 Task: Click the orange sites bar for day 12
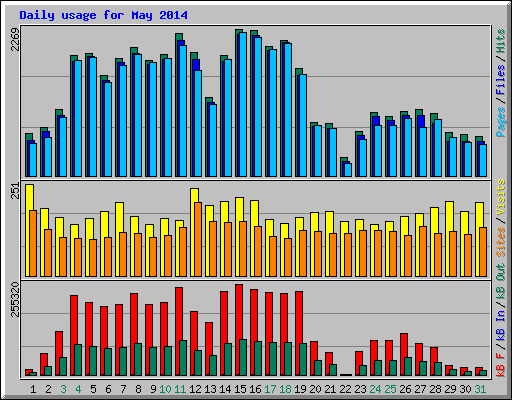pos(198,239)
